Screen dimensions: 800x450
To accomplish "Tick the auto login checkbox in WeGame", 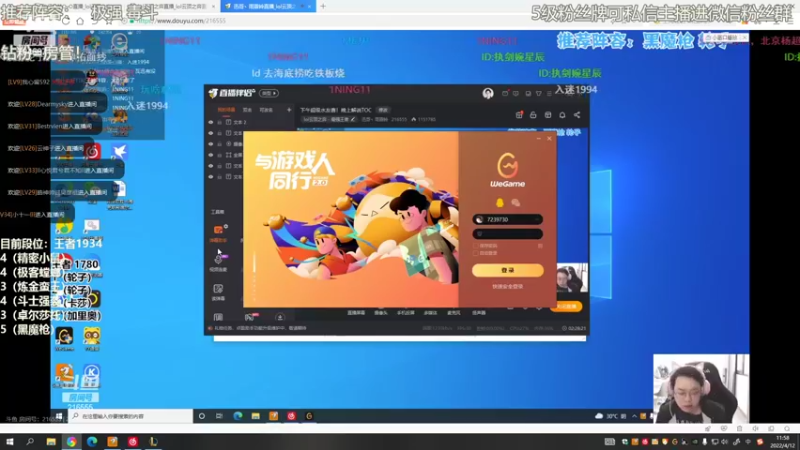I will (476, 253).
